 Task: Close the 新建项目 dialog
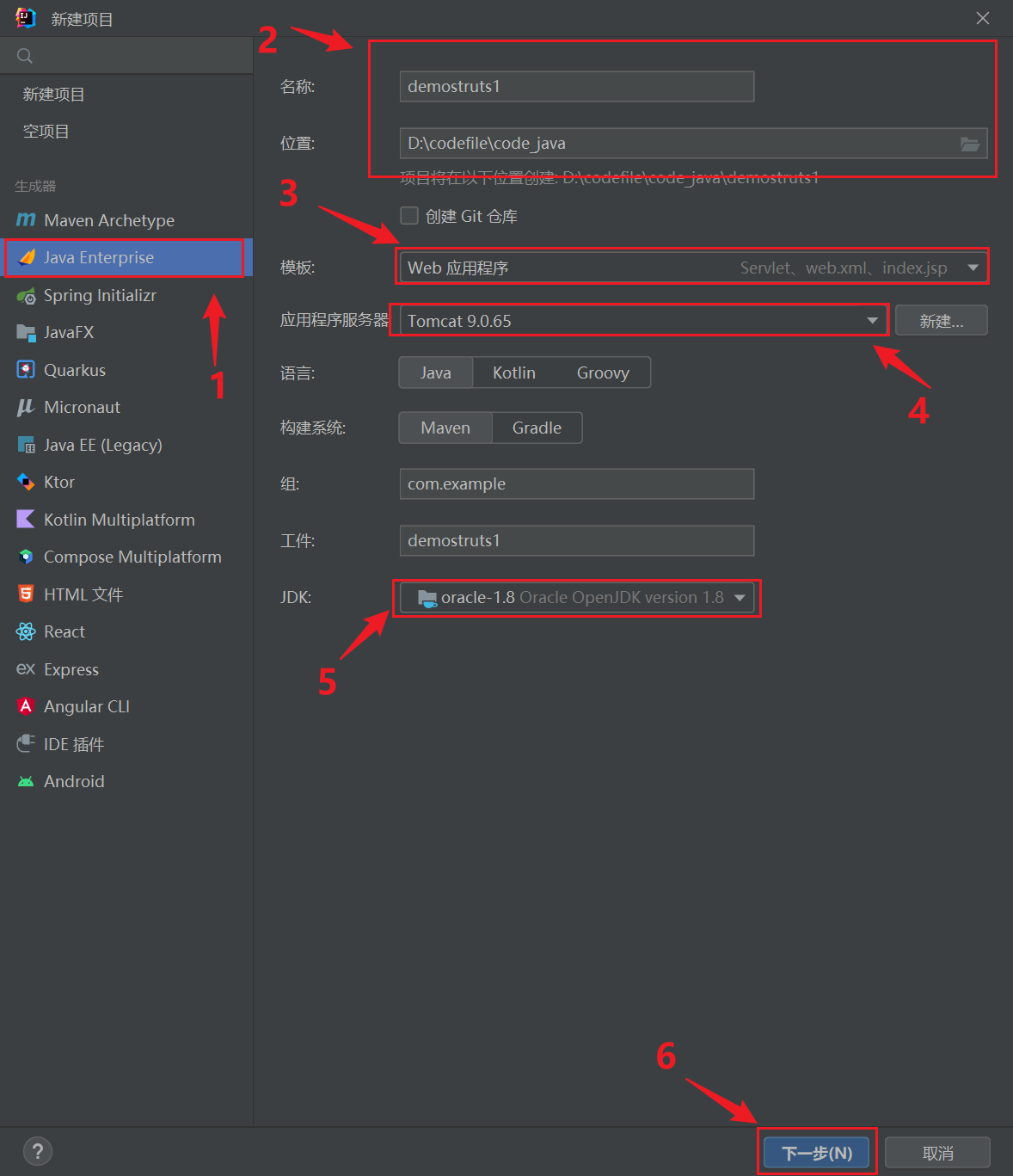pyautogui.click(x=983, y=18)
